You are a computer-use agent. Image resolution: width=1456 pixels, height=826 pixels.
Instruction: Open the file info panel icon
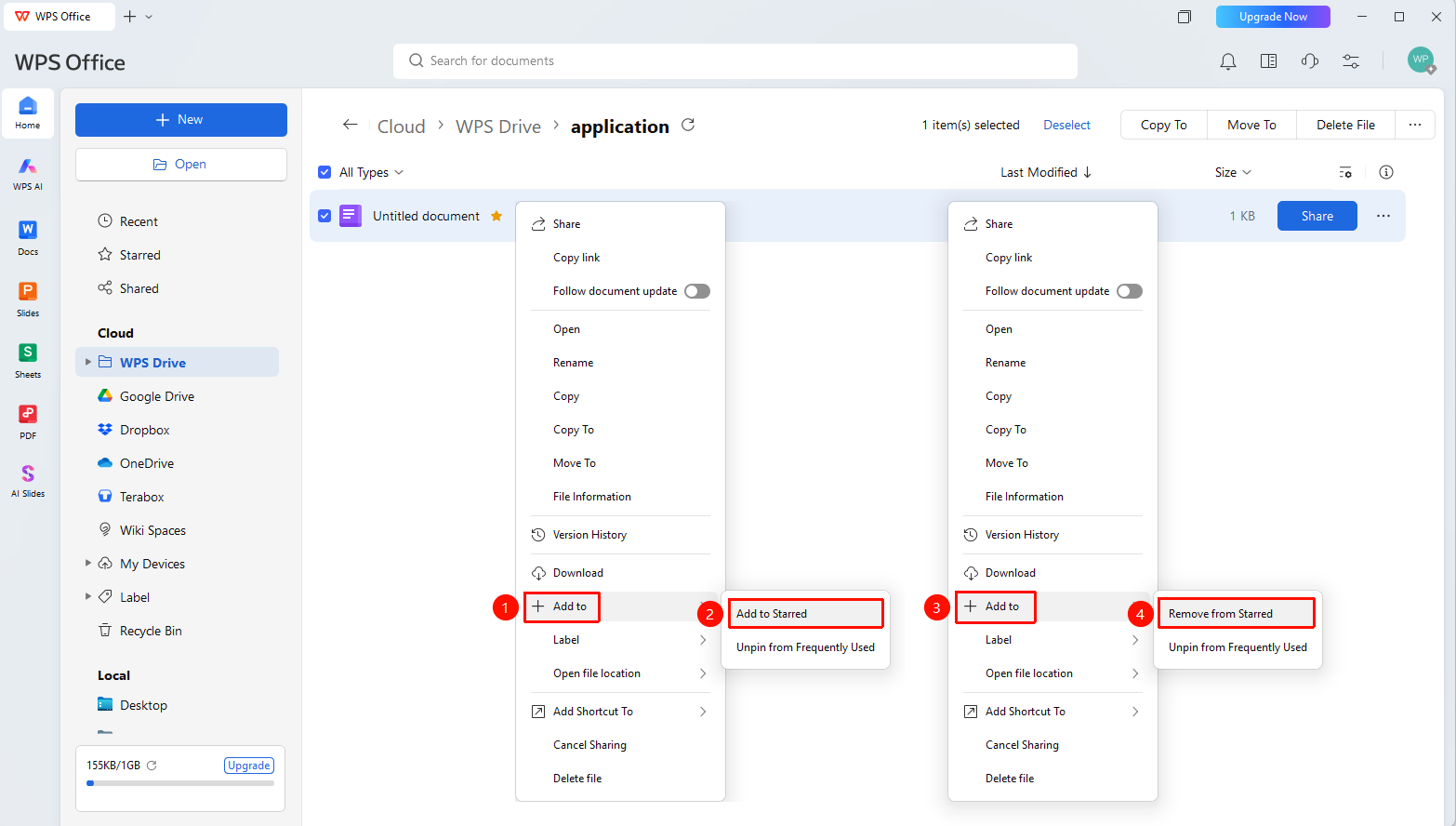(1386, 172)
